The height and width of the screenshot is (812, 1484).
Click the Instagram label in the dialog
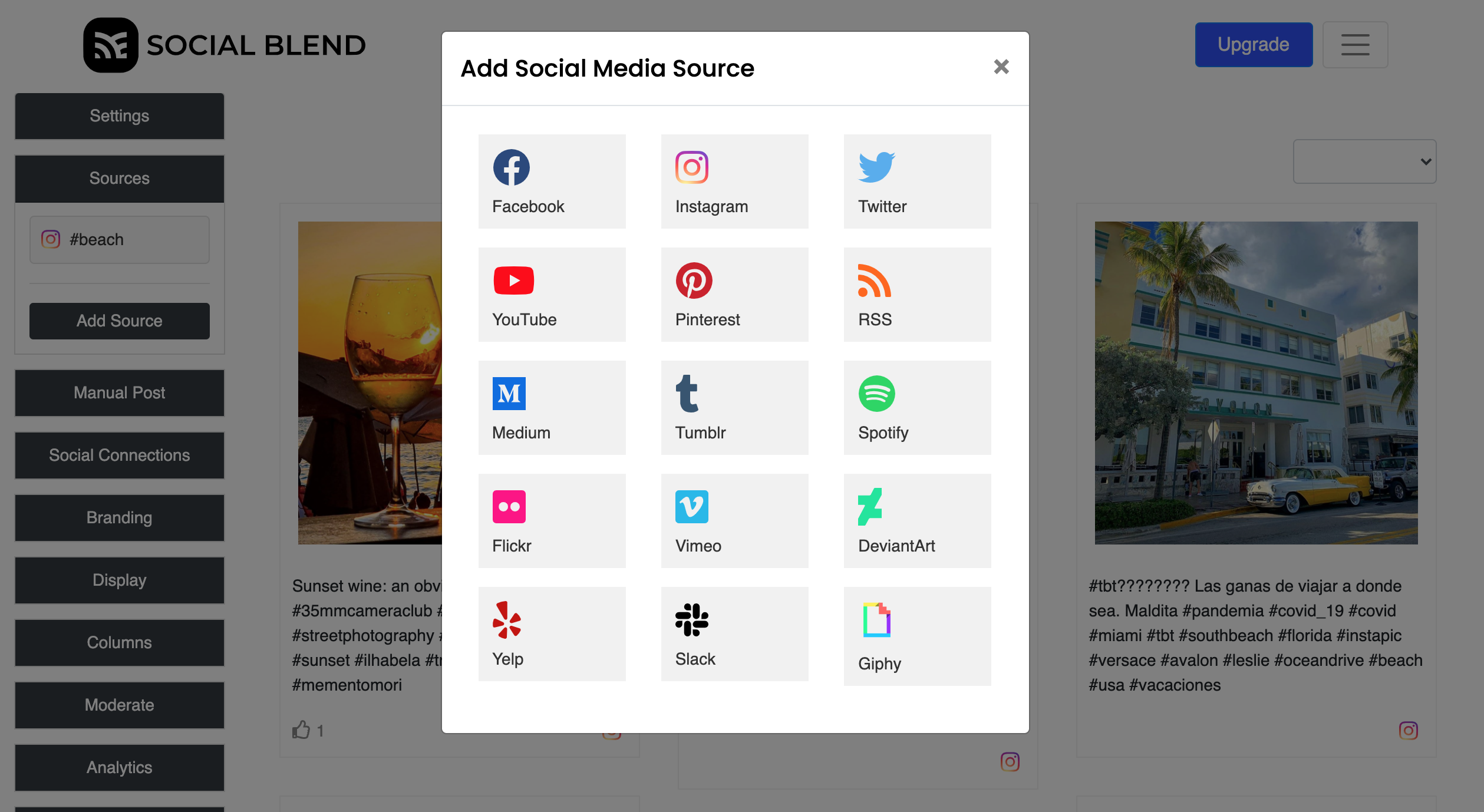point(711,206)
